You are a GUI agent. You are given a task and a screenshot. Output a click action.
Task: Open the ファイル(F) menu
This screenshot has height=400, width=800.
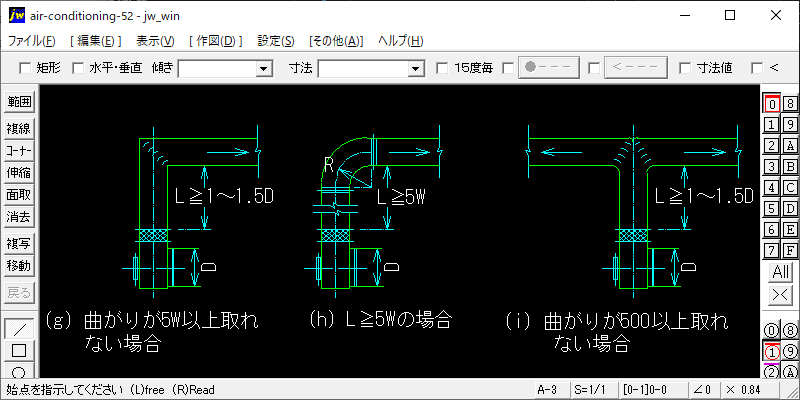[x=32, y=41]
